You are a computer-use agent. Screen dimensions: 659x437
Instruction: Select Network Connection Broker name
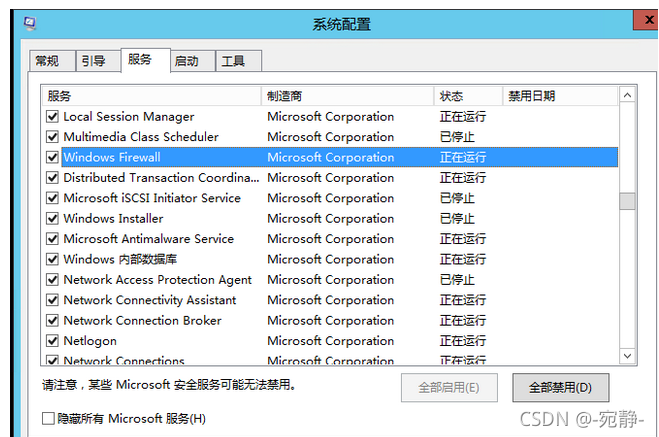coord(142,321)
